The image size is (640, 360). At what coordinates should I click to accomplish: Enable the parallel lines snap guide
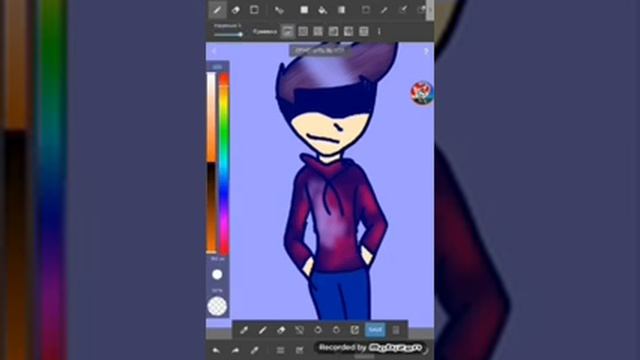(303, 31)
